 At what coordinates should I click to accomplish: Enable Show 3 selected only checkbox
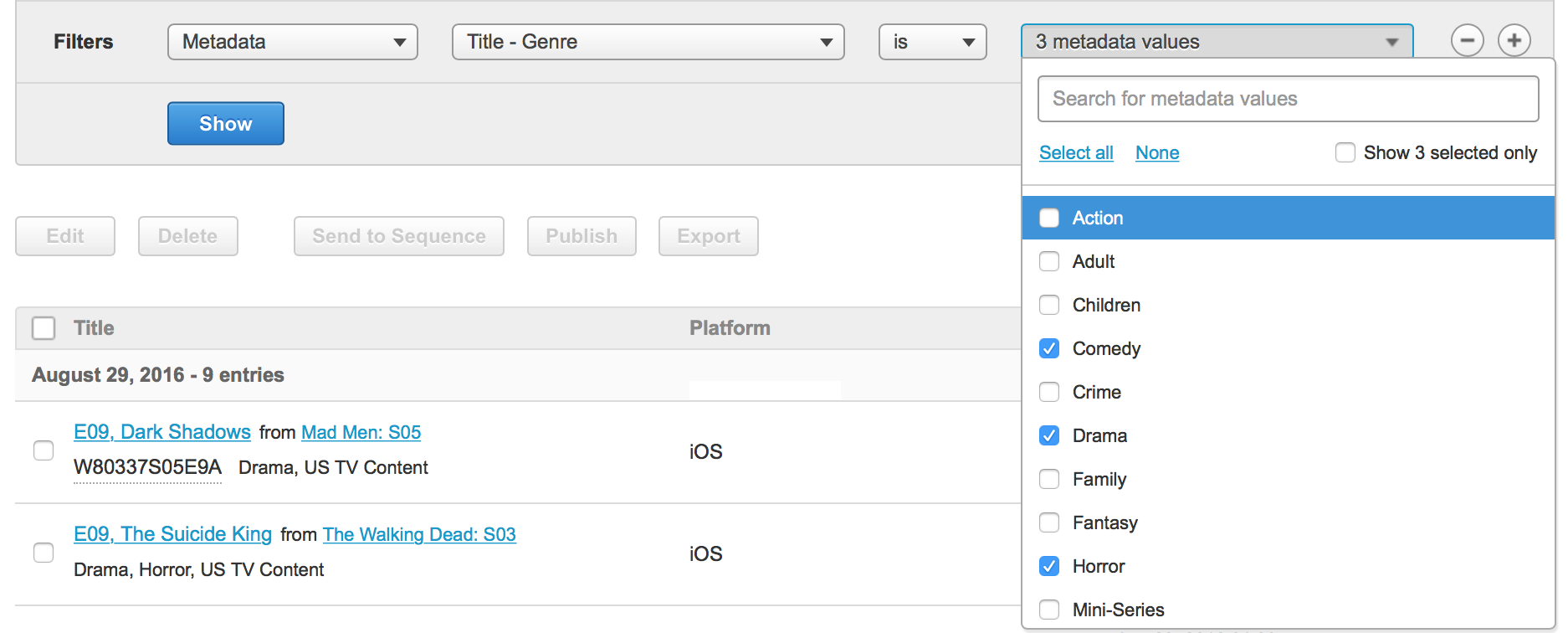1345,152
